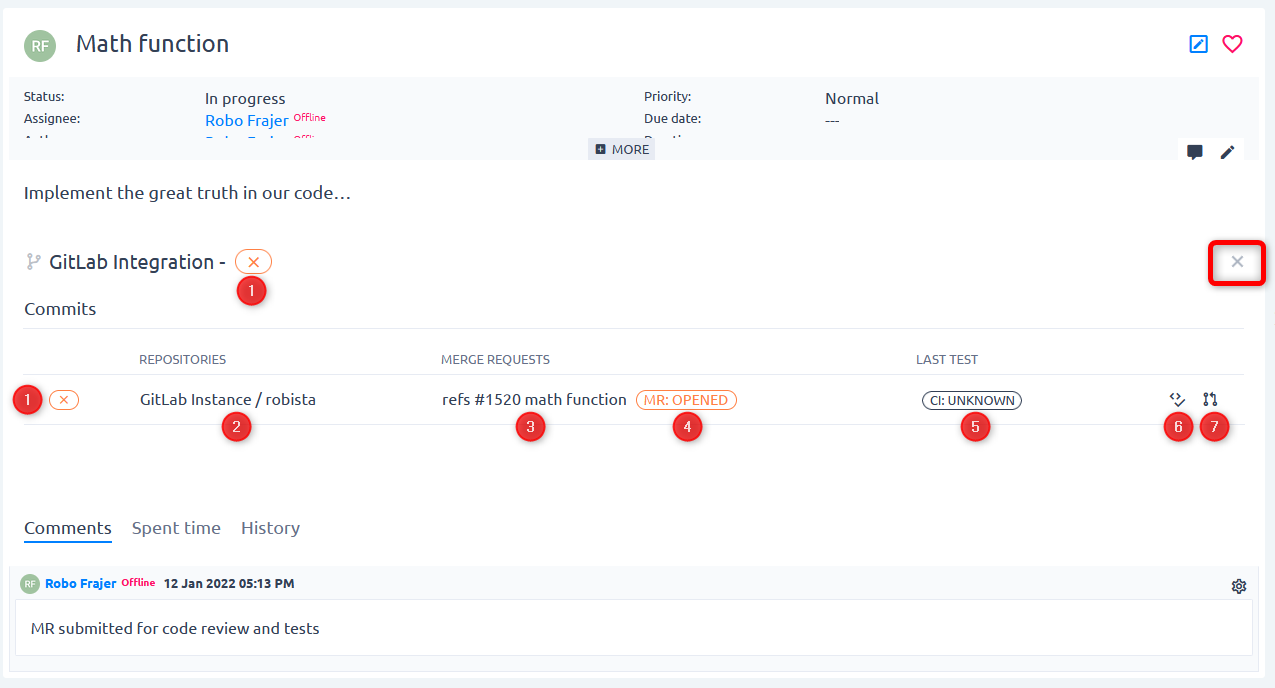Open the History tab
The width and height of the screenshot is (1275, 688).
pyautogui.click(x=270, y=528)
